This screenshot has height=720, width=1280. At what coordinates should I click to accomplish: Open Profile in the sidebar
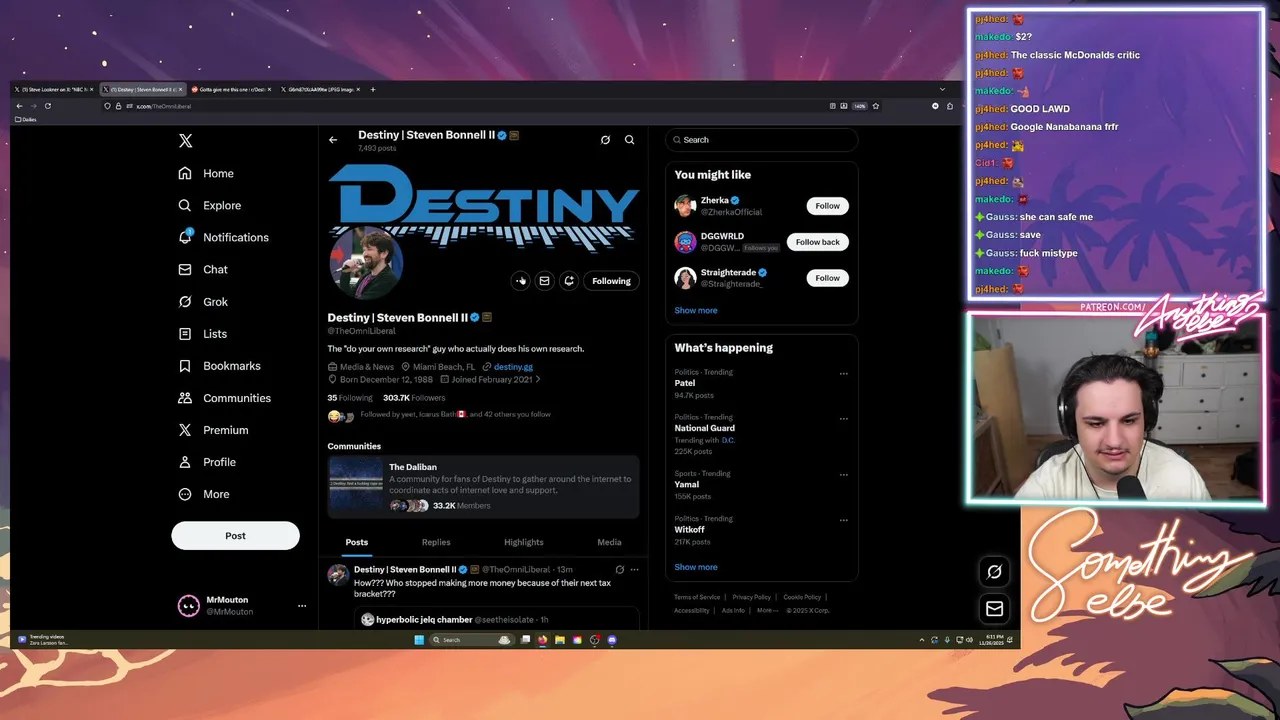pos(207,462)
